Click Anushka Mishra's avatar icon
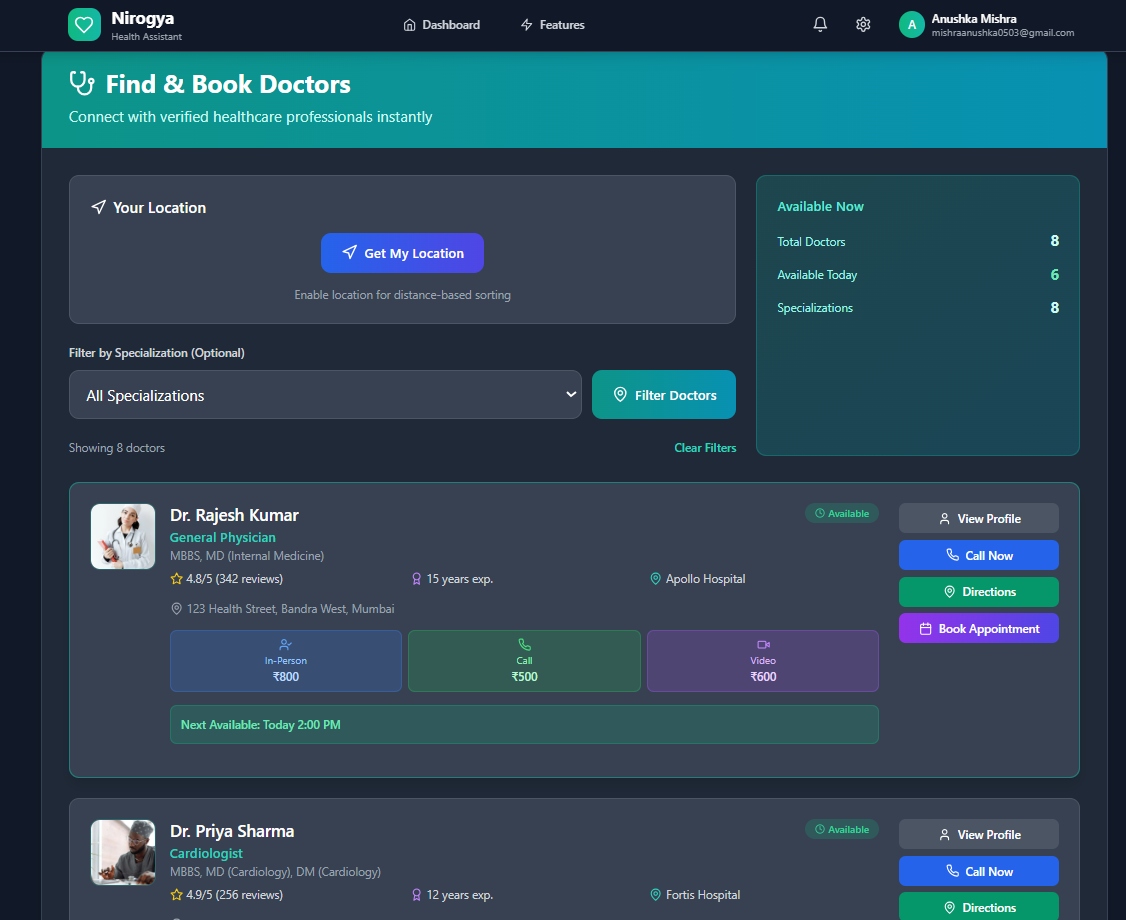Viewport: 1126px width, 920px height. pos(911,24)
